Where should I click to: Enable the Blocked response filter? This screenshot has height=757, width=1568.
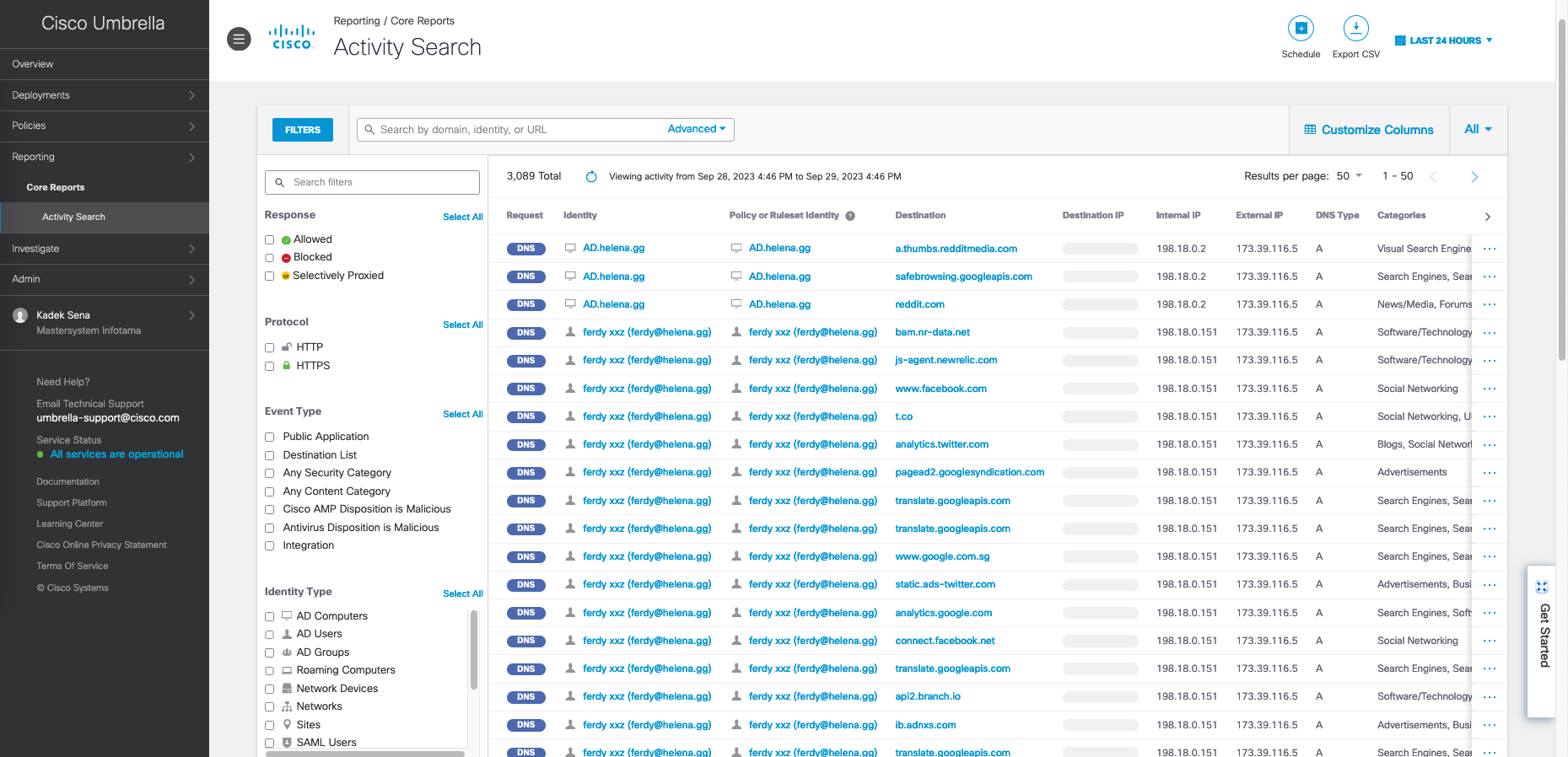point(270,258)
